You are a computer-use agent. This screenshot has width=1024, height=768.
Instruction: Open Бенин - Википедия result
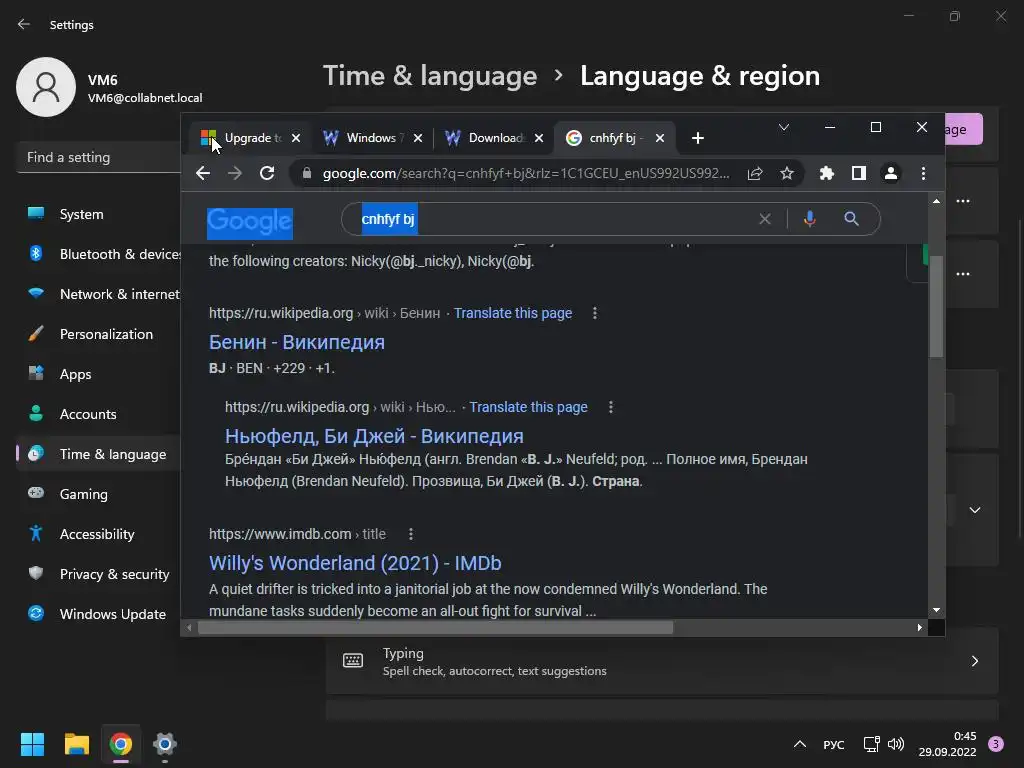click(296, 342)
